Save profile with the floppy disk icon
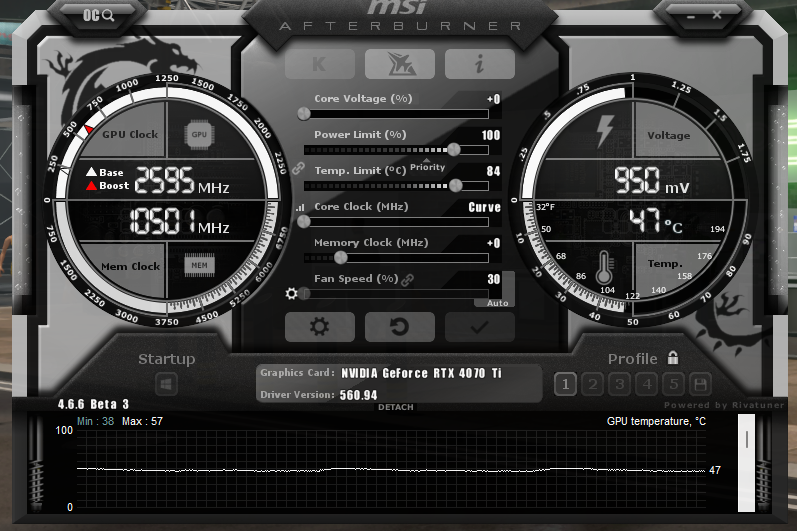The height and width of the screenshot is (531, 797). (700, 384)
